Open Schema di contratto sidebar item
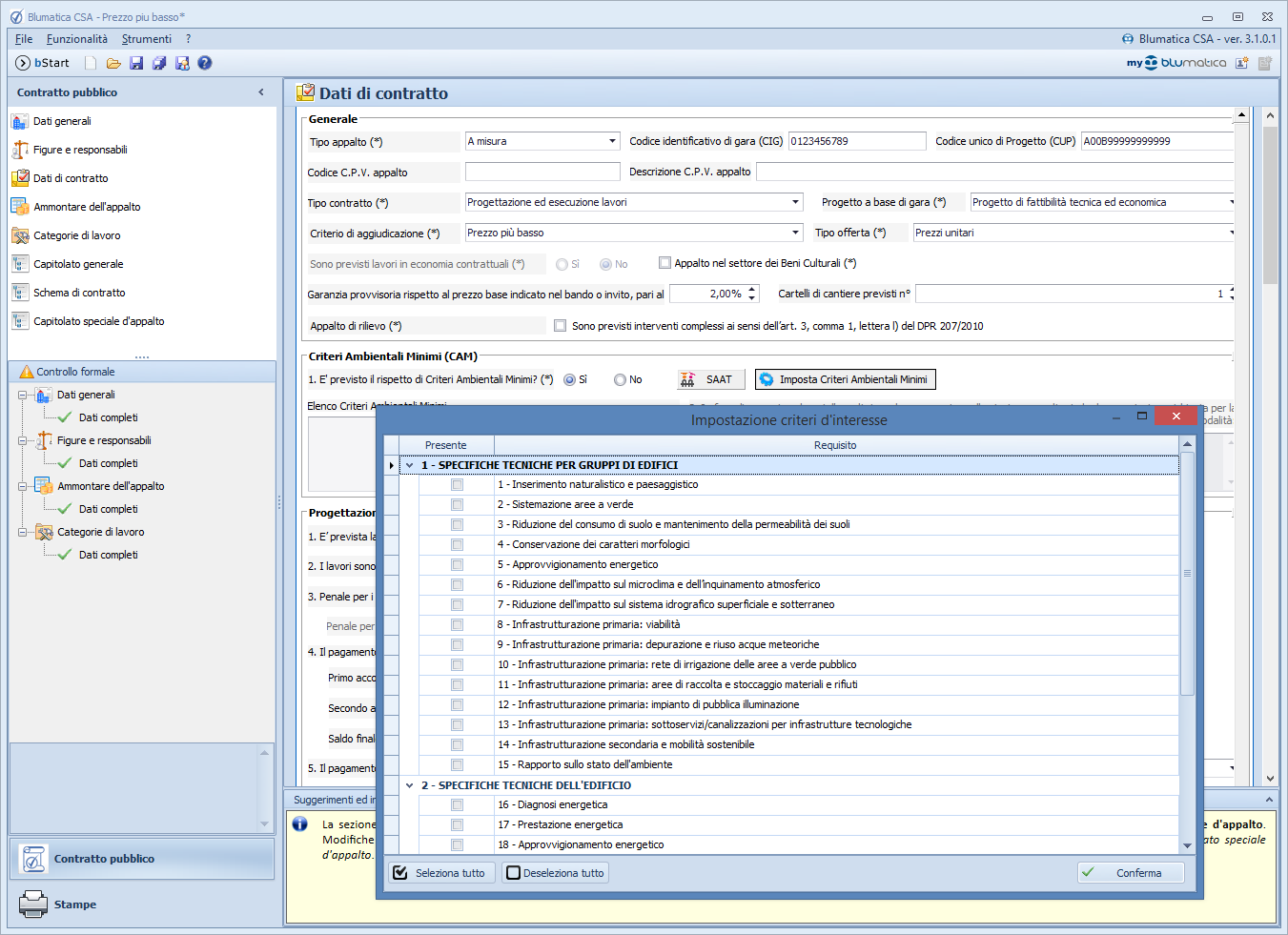The image size is (1288, 935). pyautogui.click(x=79, y=293)
